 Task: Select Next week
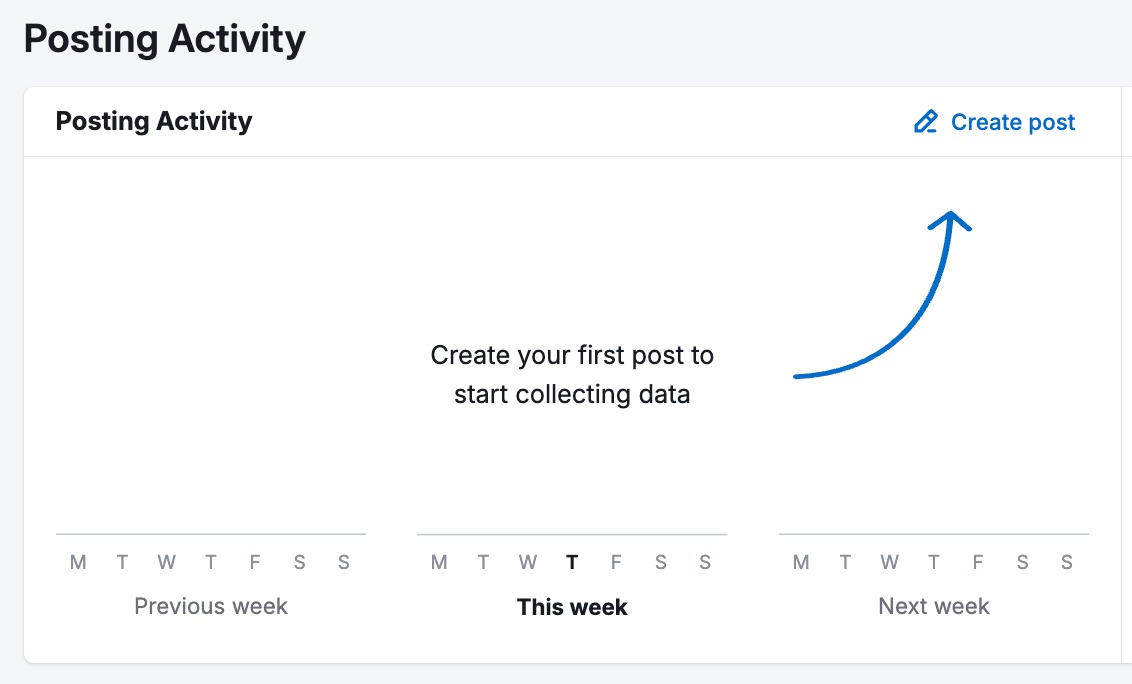pyautogui.click(x=933, y=605)
